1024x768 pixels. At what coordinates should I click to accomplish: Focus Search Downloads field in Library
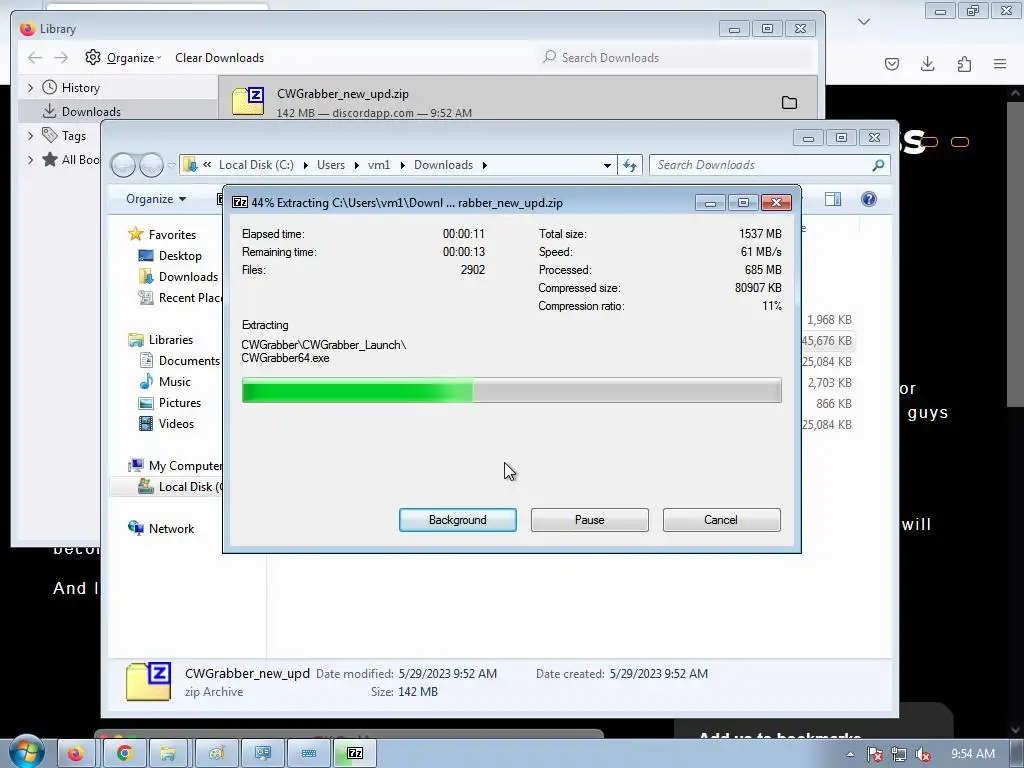tap(676, 57)
